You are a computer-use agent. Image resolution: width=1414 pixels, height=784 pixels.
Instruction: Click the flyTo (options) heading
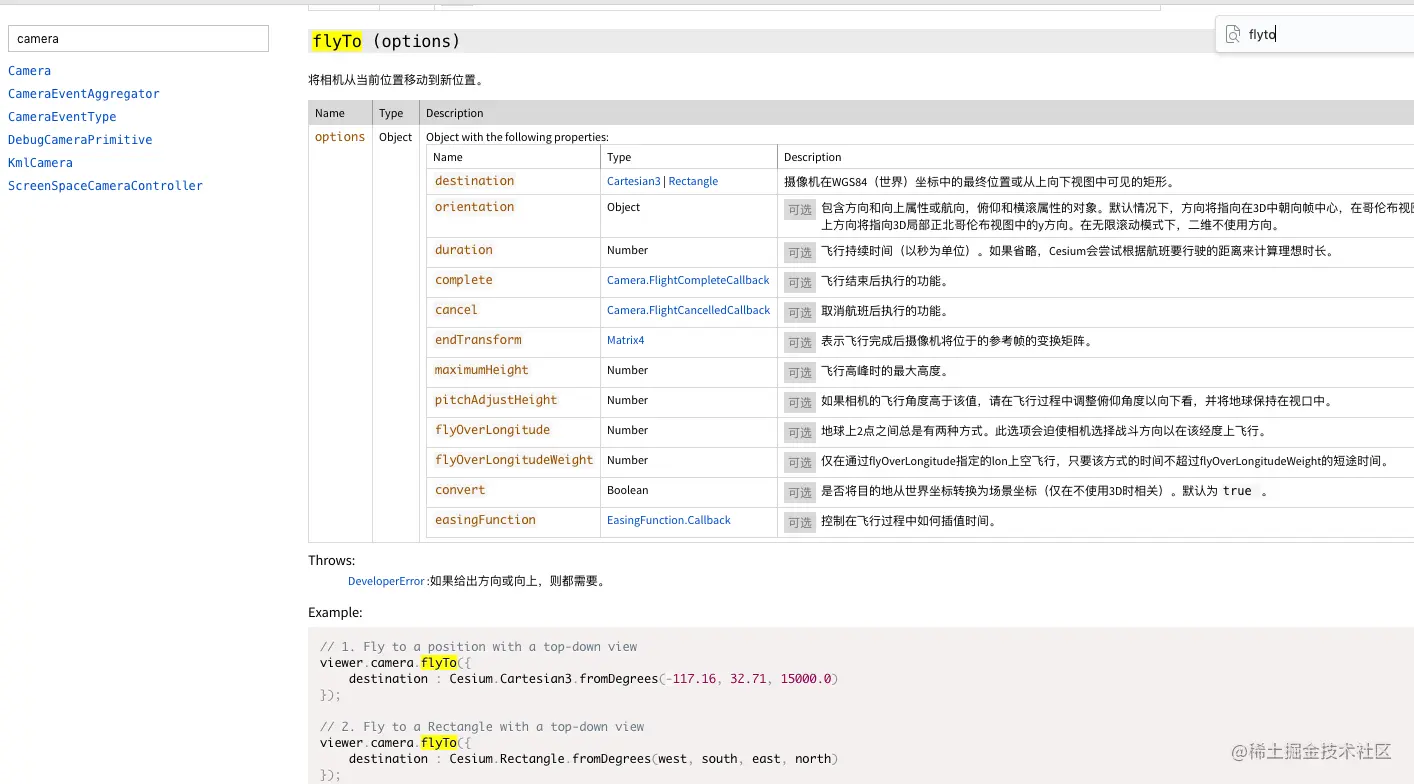coord(386,41)
